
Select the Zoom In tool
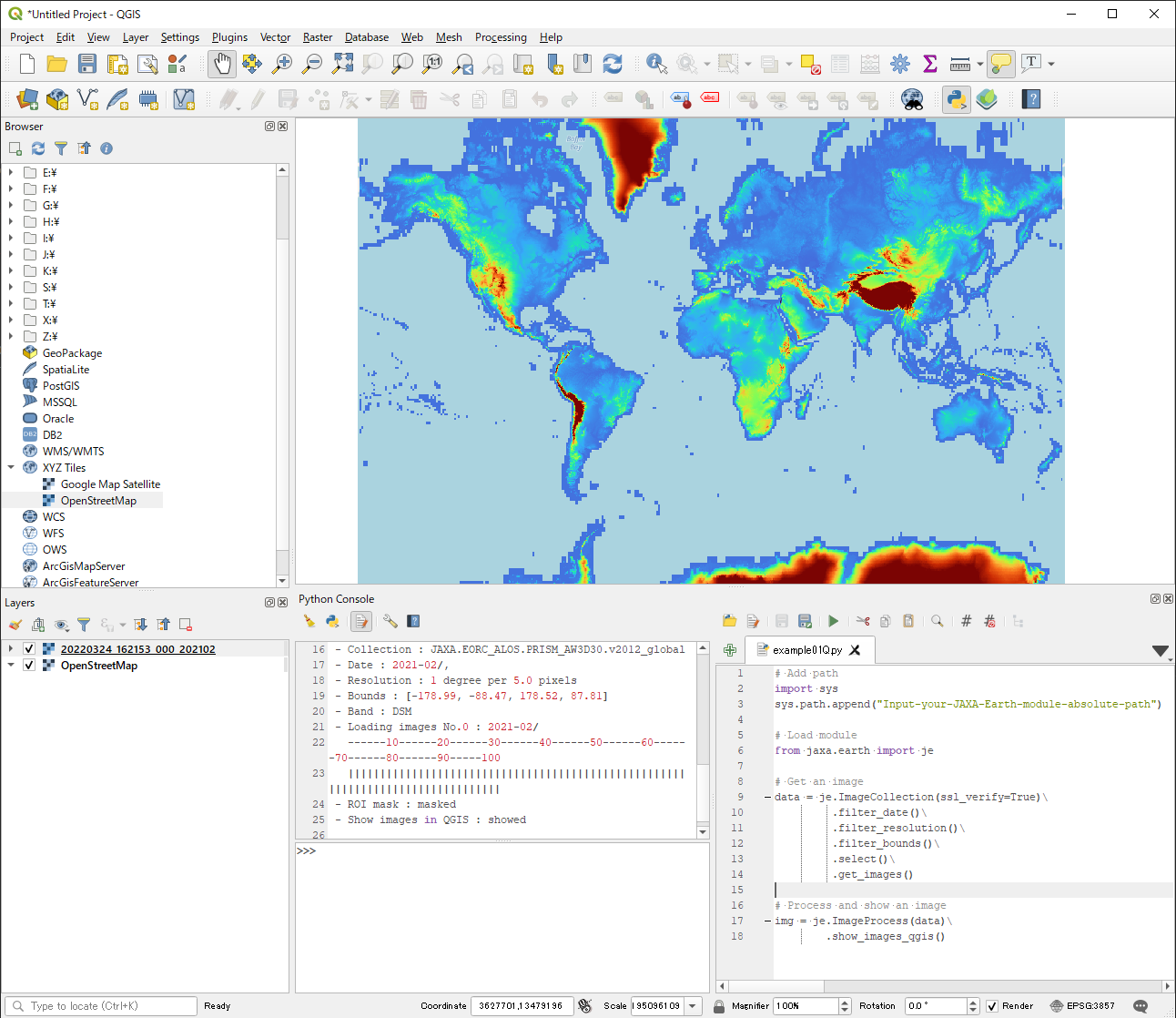(281, 64)
